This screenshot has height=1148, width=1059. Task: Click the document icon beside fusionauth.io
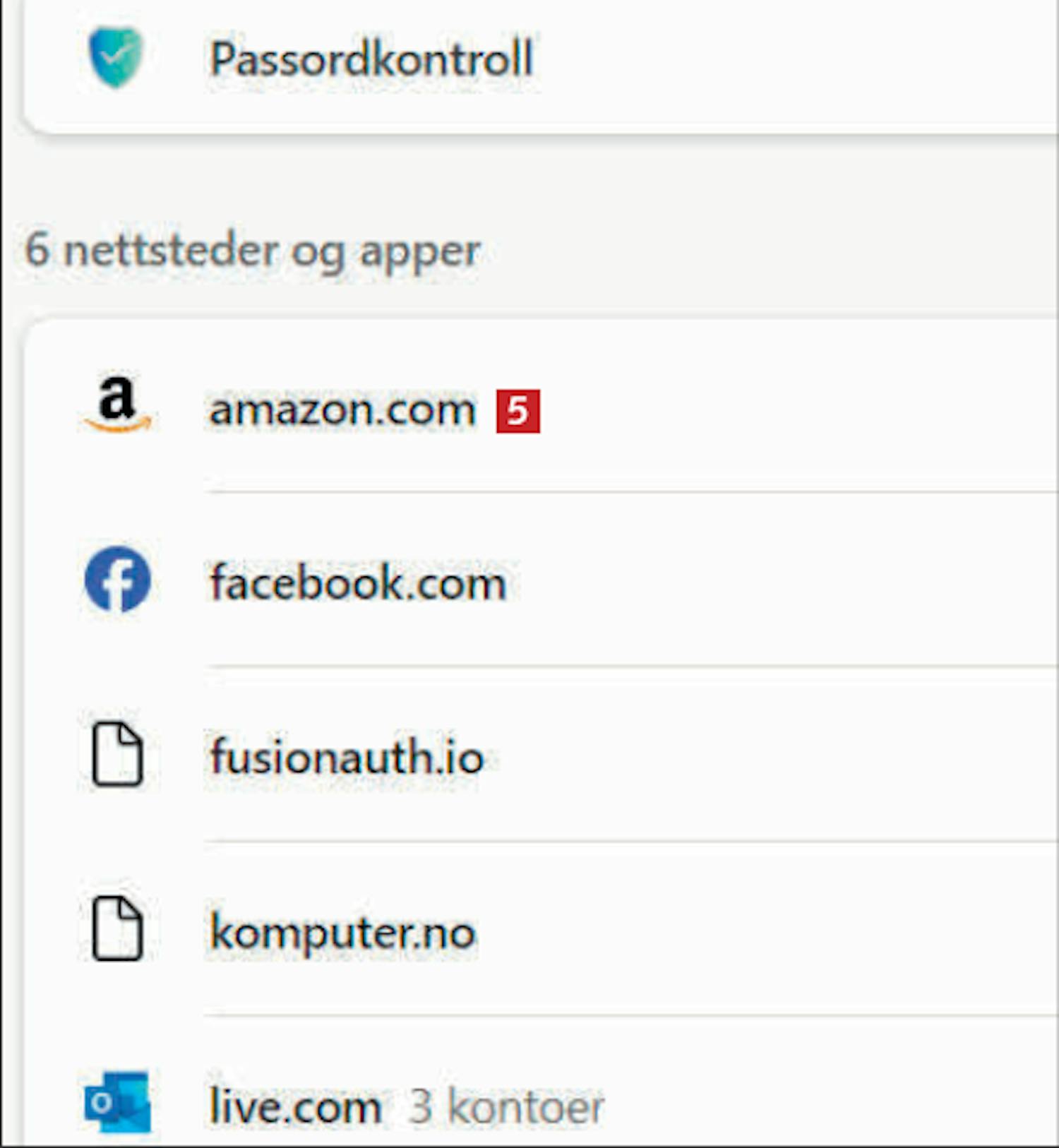tap(117, 754)
